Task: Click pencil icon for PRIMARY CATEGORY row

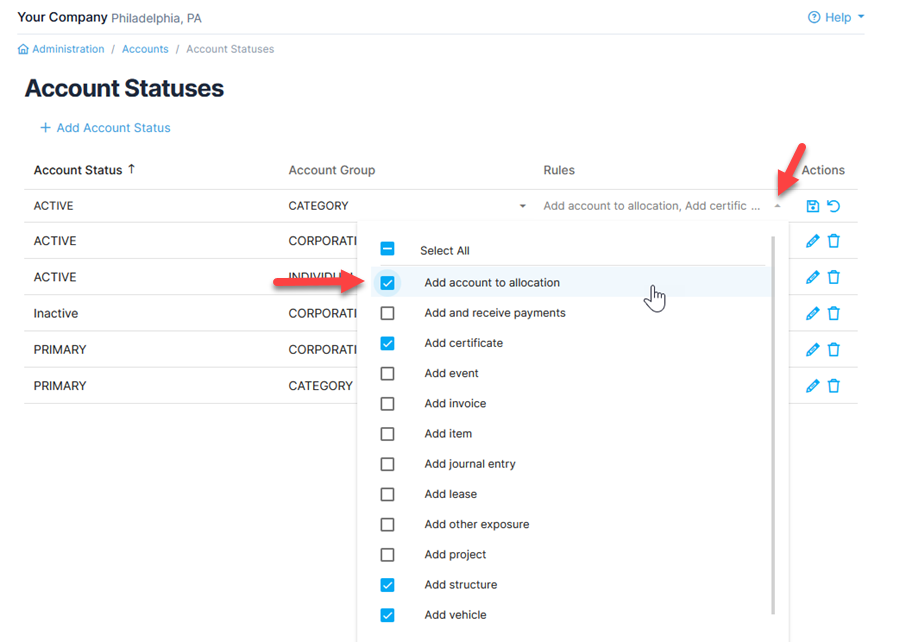Action: pos(812,385)
